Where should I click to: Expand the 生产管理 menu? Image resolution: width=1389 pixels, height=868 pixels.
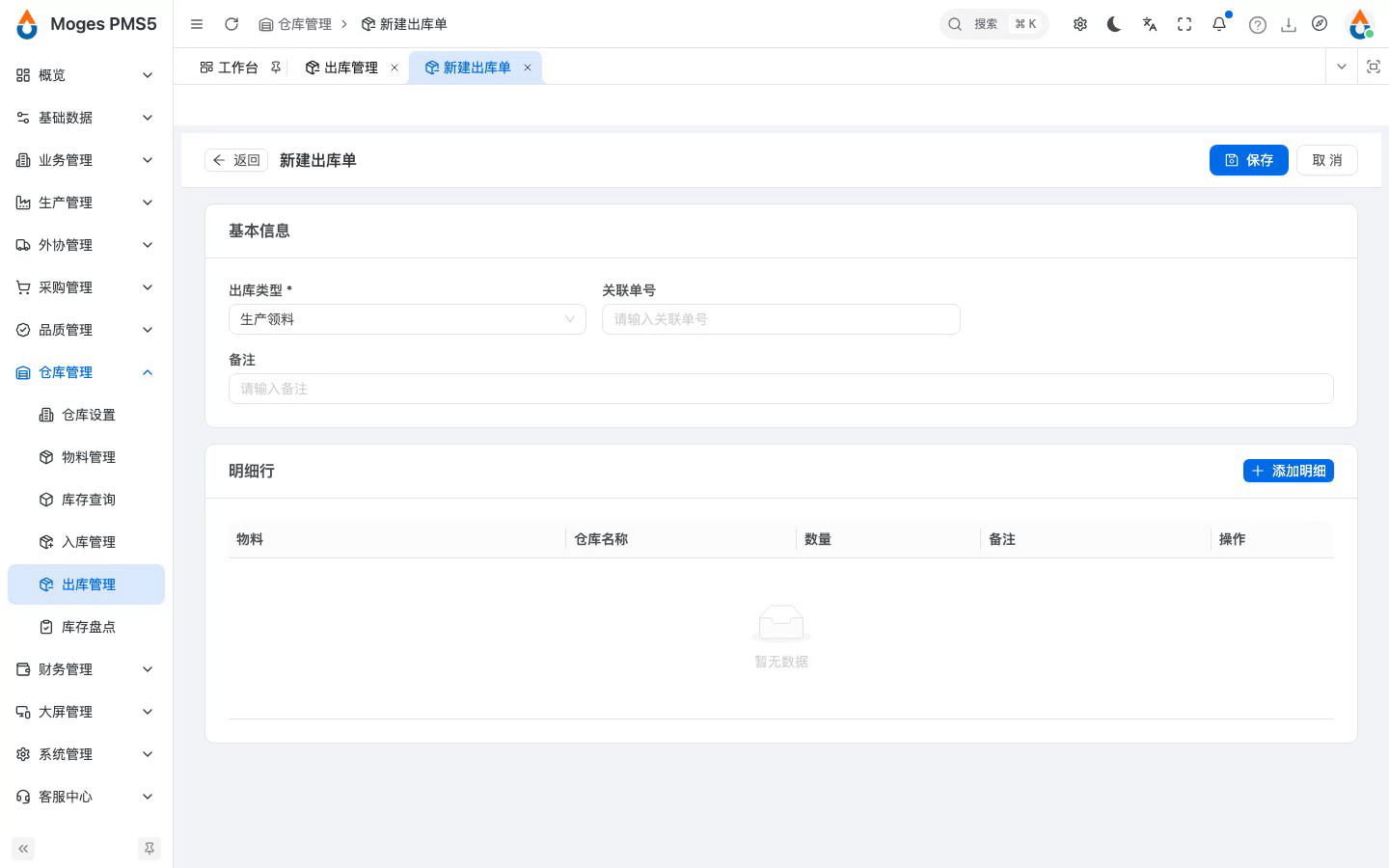tap(85, 203)
